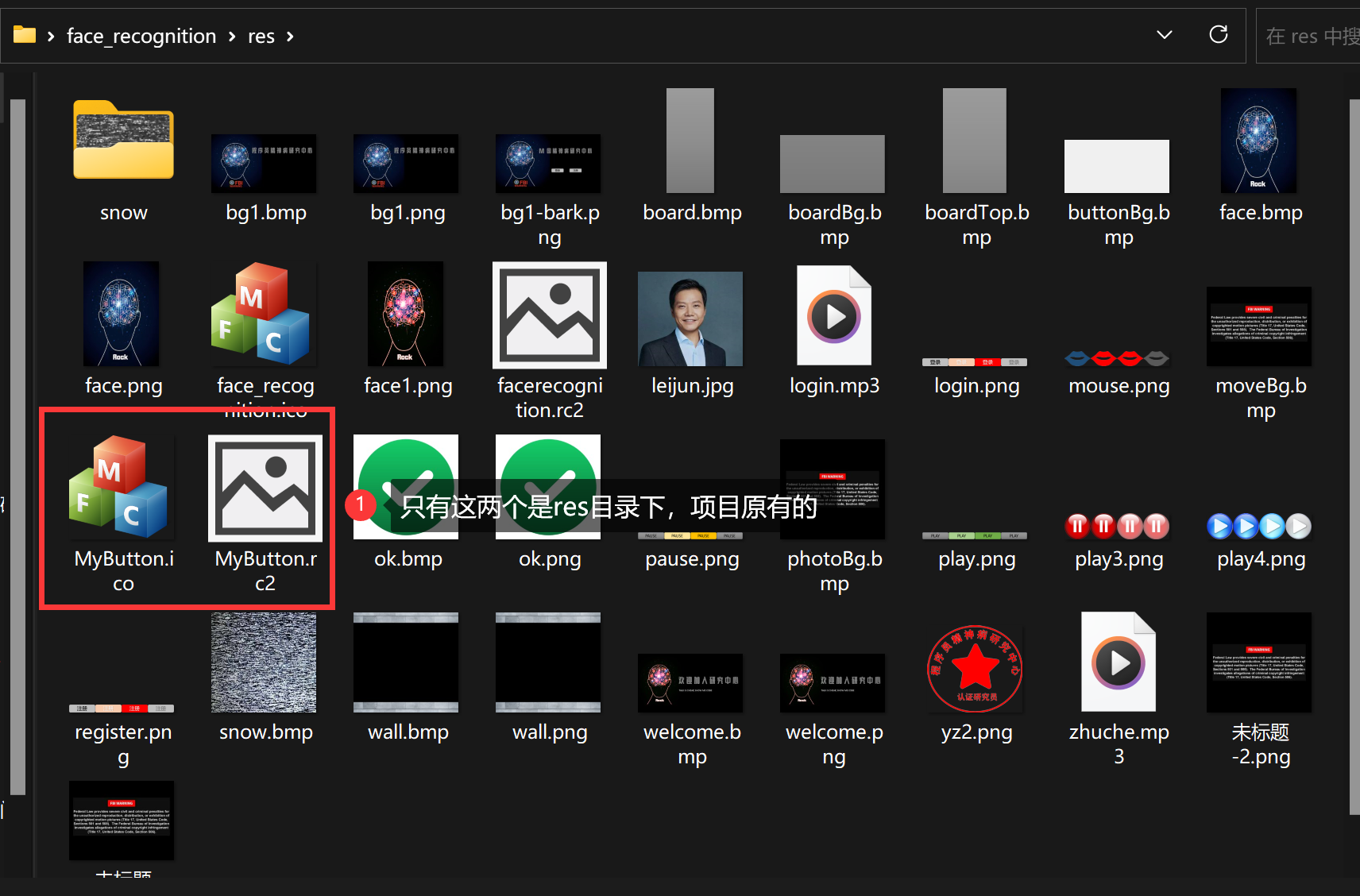Viewport: 1360px width, 896px height.
Task: Select the facerecognition.rc2 file icon
Action: click(x=550, y=315)
